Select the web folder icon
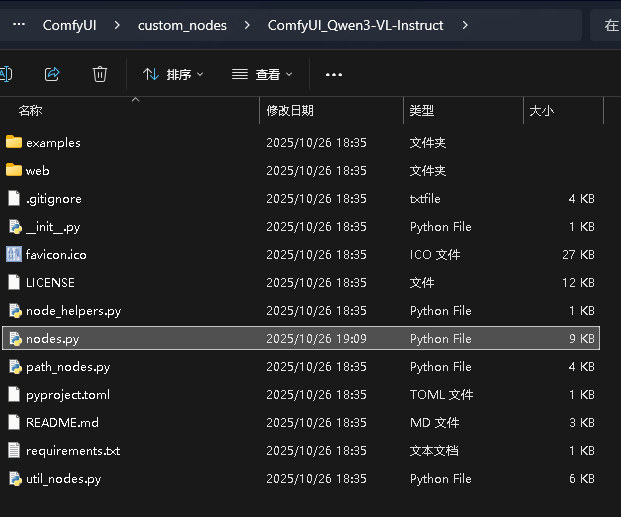The image size is (621, 517). (x=14, y=170)
